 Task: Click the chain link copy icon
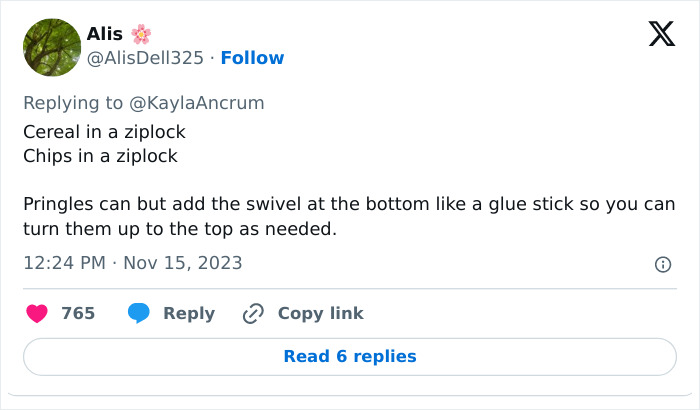coord(253,314)
